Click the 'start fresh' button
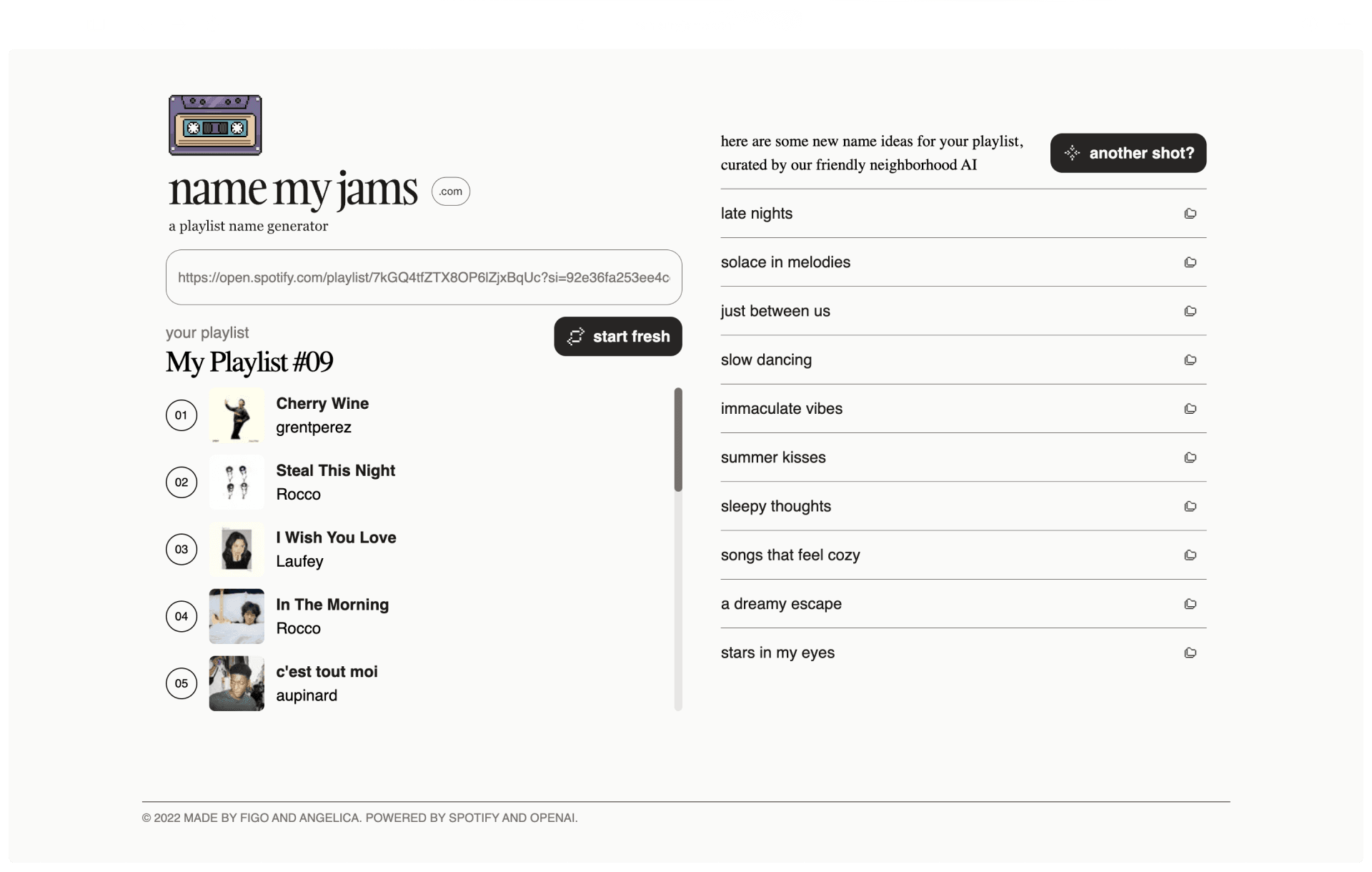Screen dimensions: 1372x872 tap(618, 336)
